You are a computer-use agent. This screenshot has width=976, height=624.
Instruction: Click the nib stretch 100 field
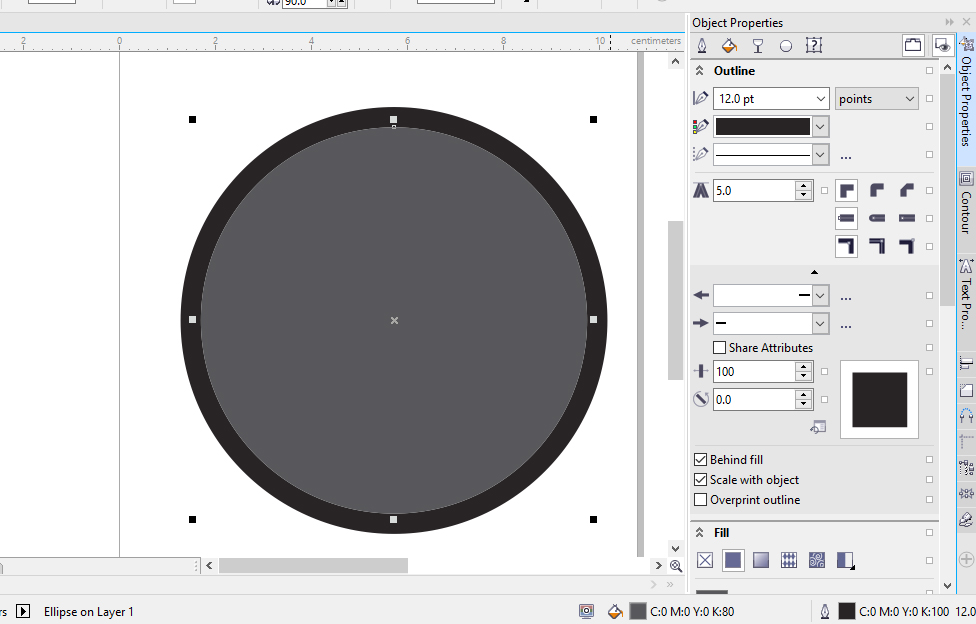point(754,372)
